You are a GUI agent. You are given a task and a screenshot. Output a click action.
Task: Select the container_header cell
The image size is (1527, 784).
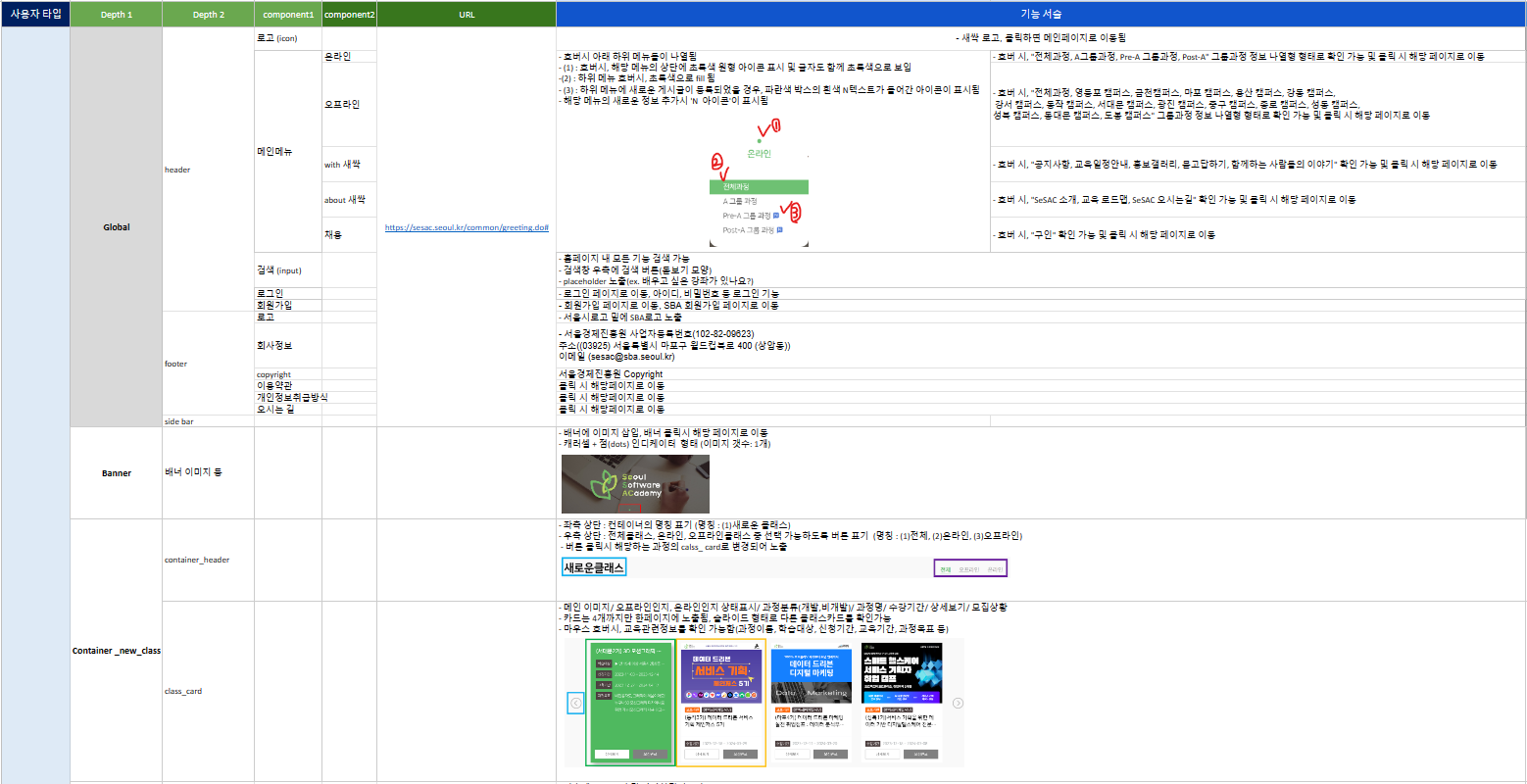(209, 560)
